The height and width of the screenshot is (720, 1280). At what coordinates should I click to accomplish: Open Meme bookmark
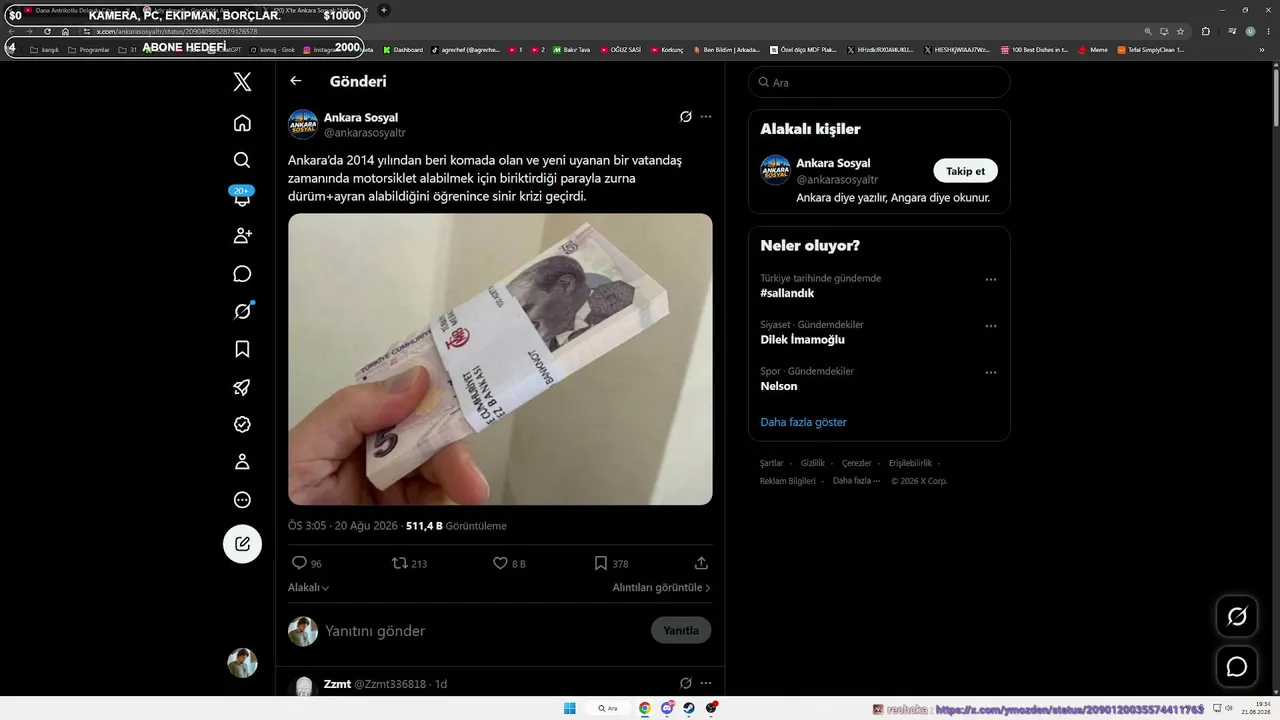(x=1093, y=49)
